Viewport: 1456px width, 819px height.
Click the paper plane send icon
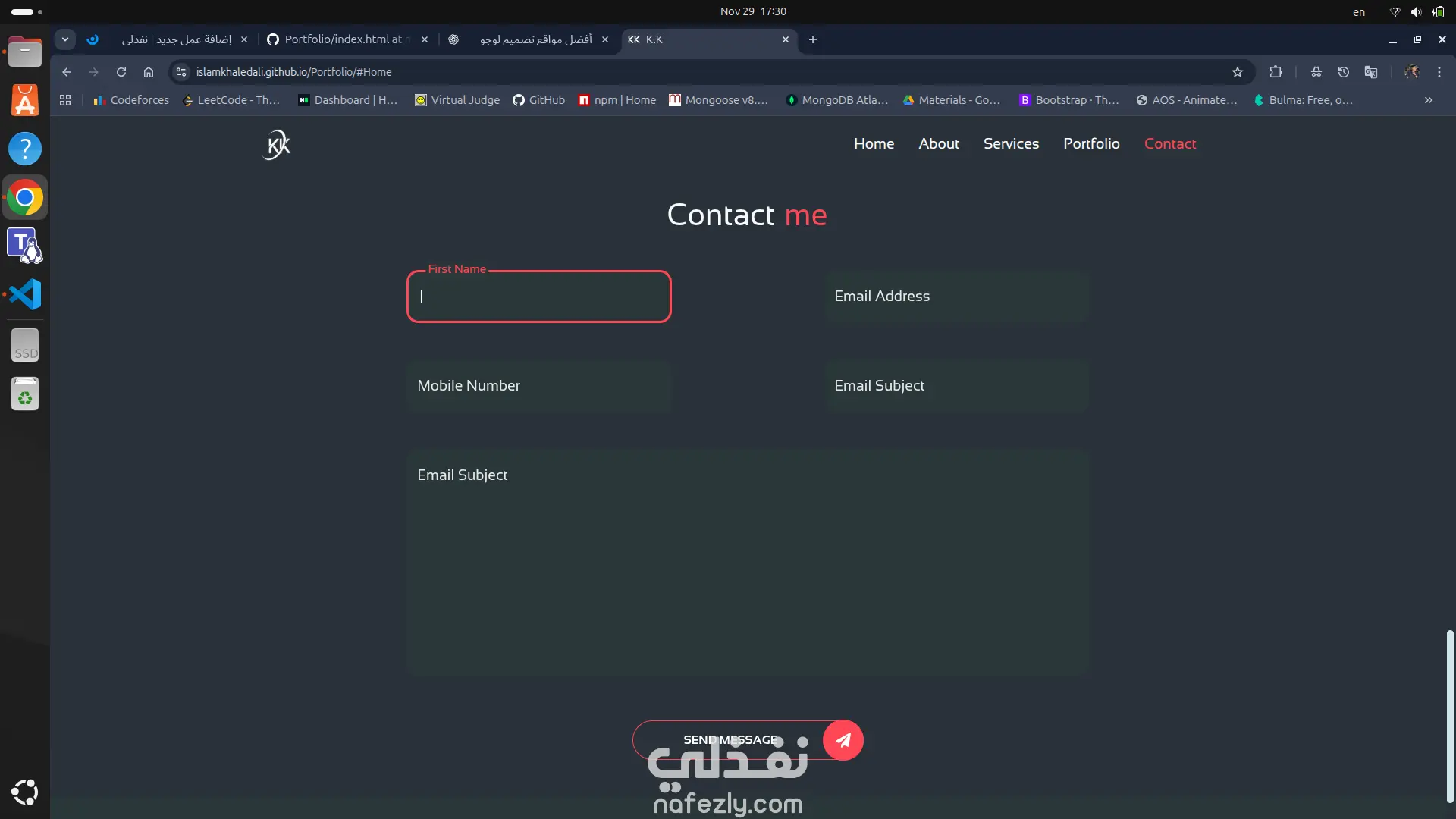pyautogui.click(x=843, y=740)
